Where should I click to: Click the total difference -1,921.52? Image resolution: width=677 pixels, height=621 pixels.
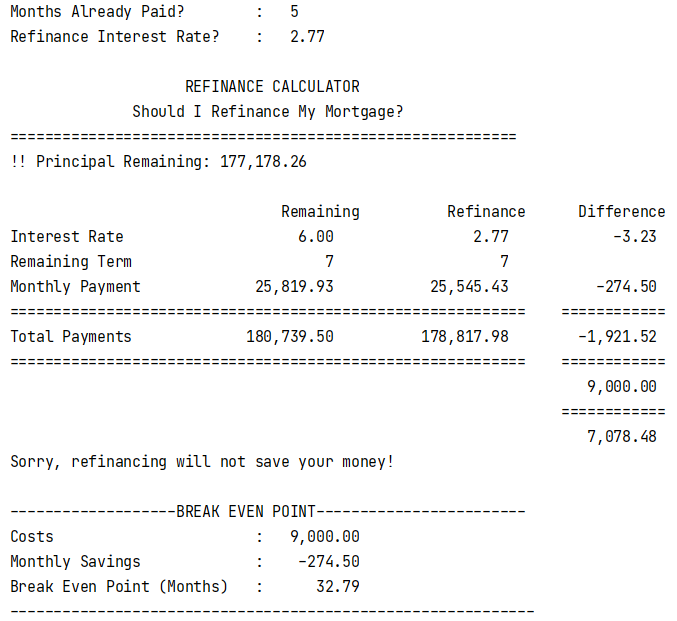tap(617, 337)
